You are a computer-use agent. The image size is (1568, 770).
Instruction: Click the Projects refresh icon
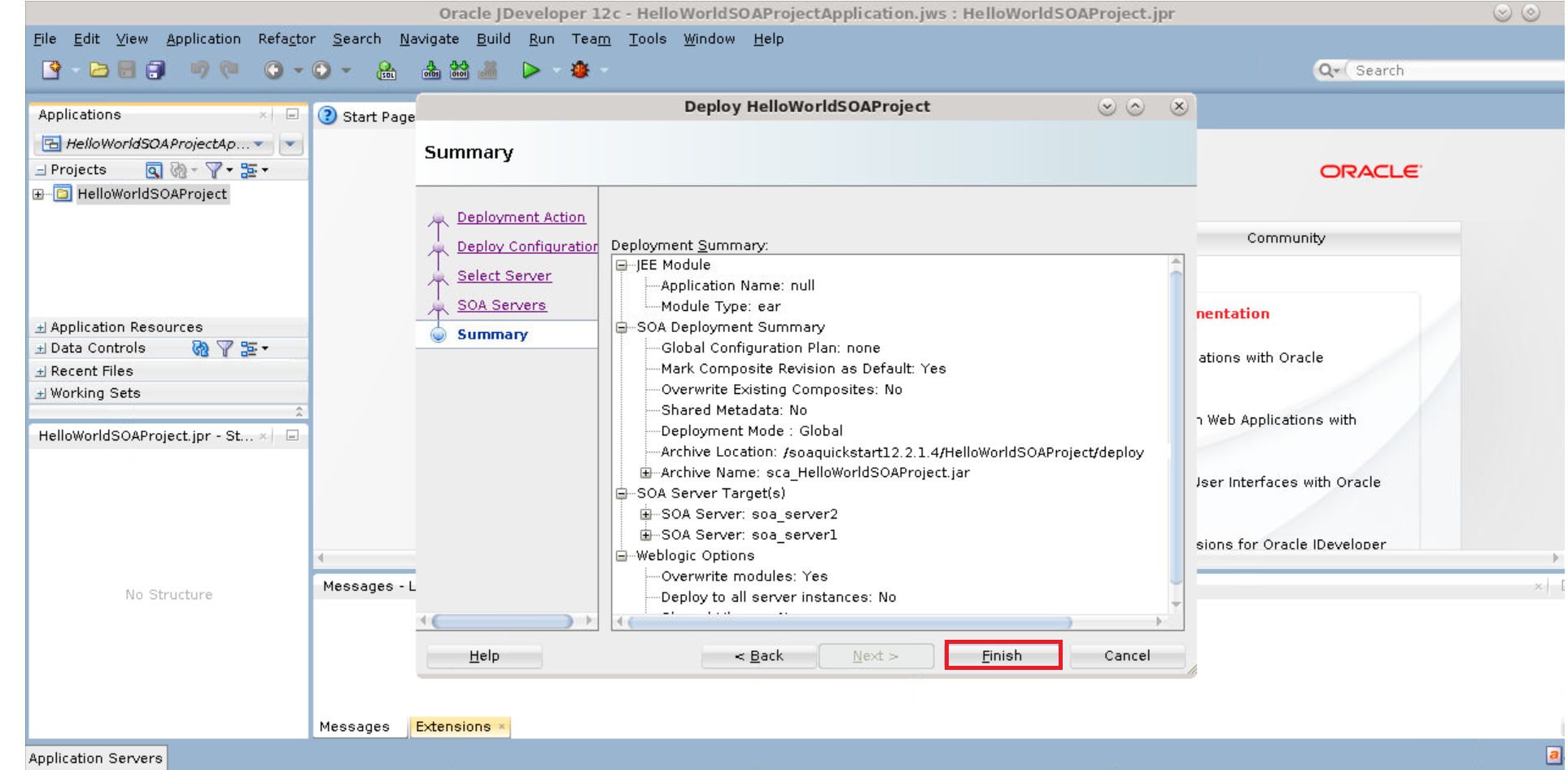[x=179, y=170]
